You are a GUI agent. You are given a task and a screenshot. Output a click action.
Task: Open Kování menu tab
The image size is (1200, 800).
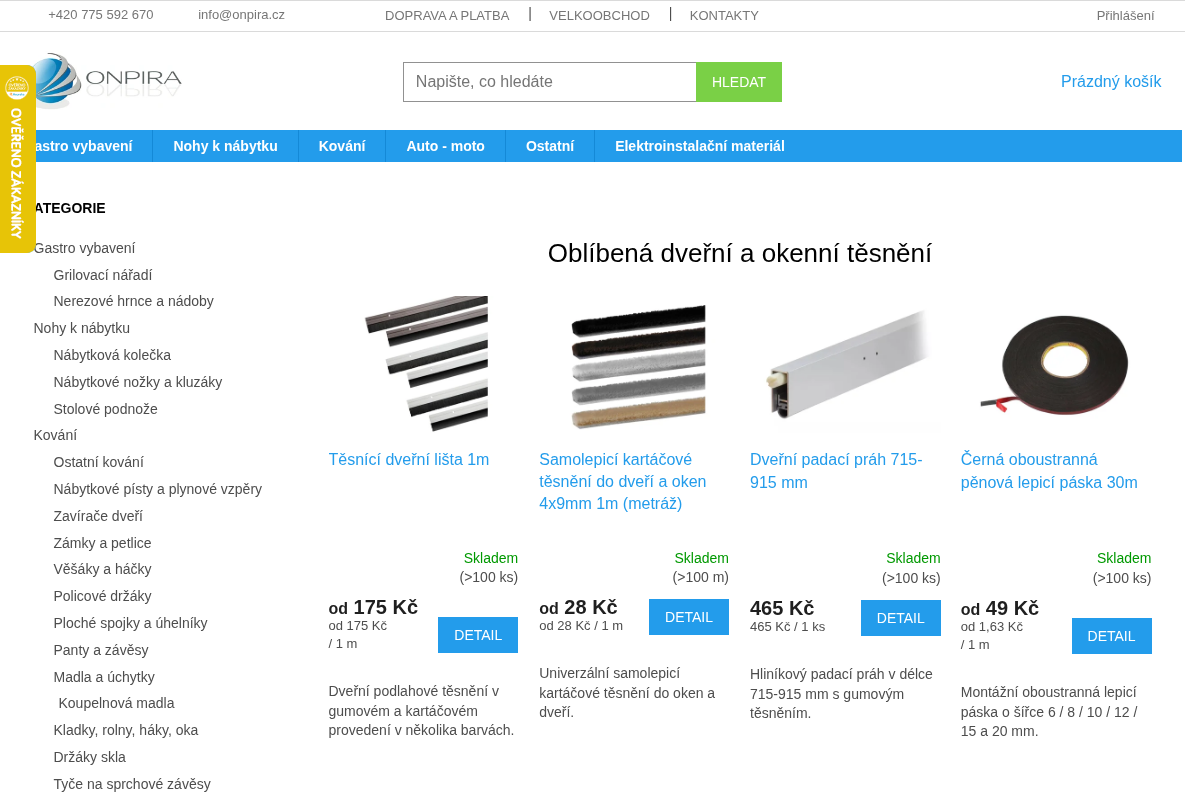pyautogui.click(x=342, y=146)
